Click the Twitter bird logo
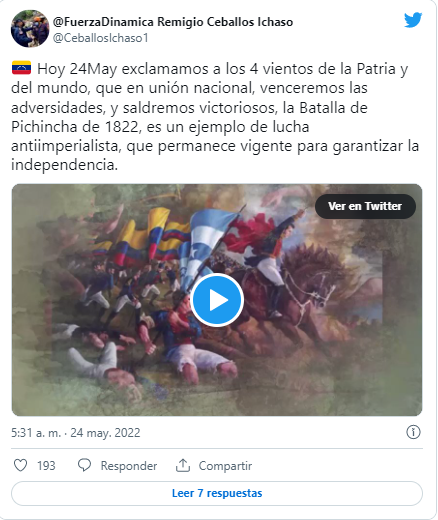This screenshot has height=520, width=438. coord(413,20)
